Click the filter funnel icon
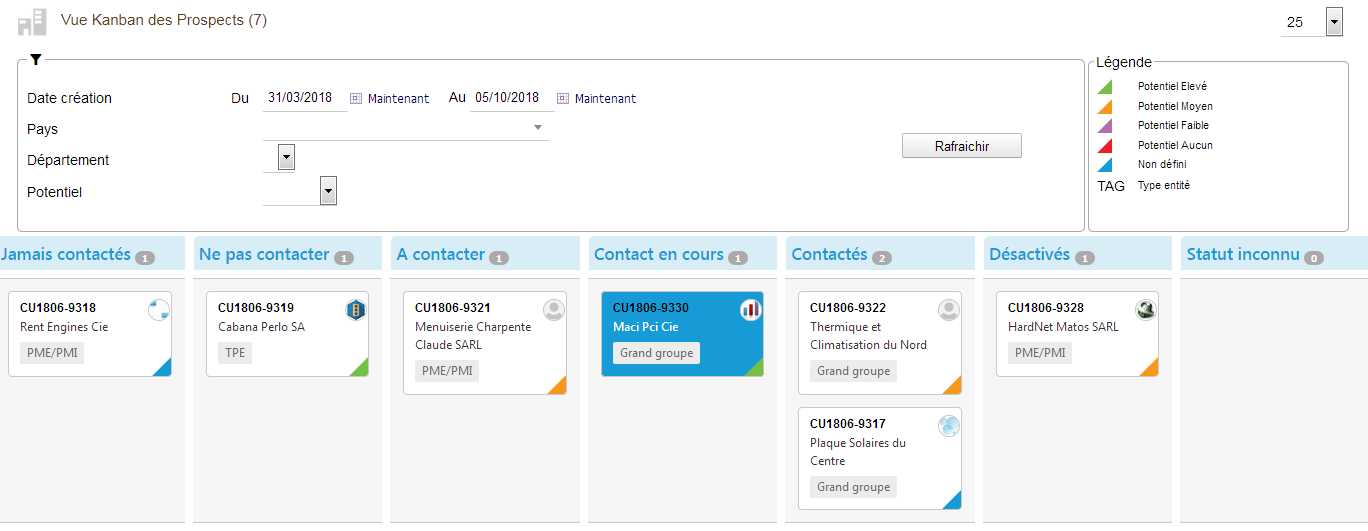1368x531 pixels. 36,60
